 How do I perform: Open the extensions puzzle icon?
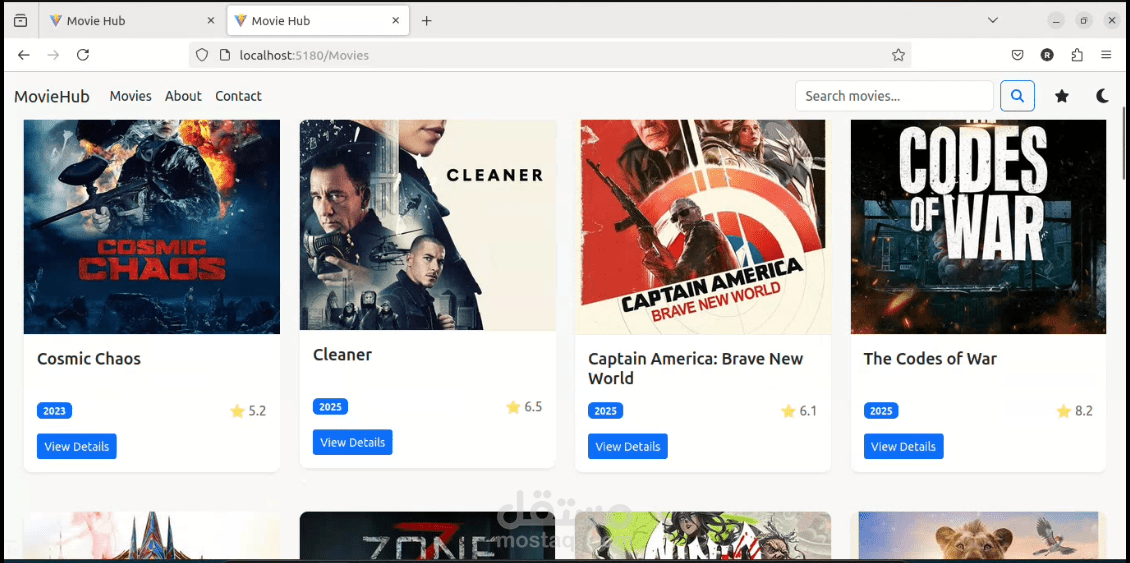click(1077, 55)
